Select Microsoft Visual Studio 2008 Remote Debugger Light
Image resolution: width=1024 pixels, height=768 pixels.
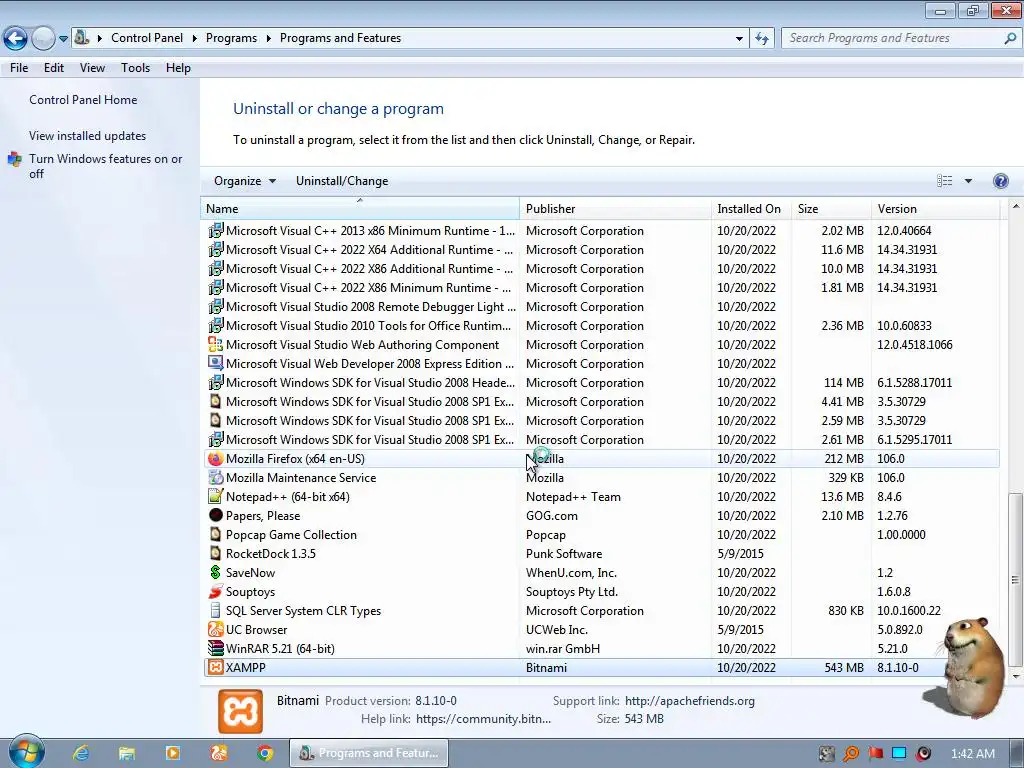601,306
